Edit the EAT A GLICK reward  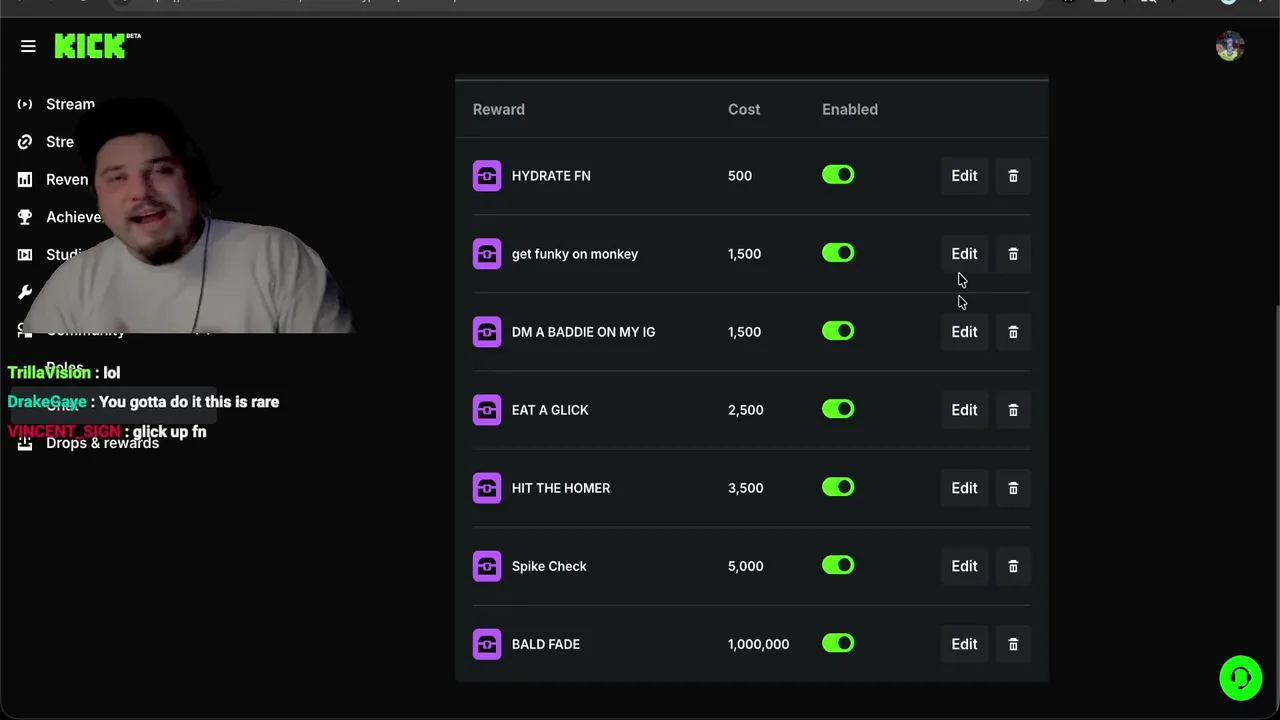[x=964, y=410]
